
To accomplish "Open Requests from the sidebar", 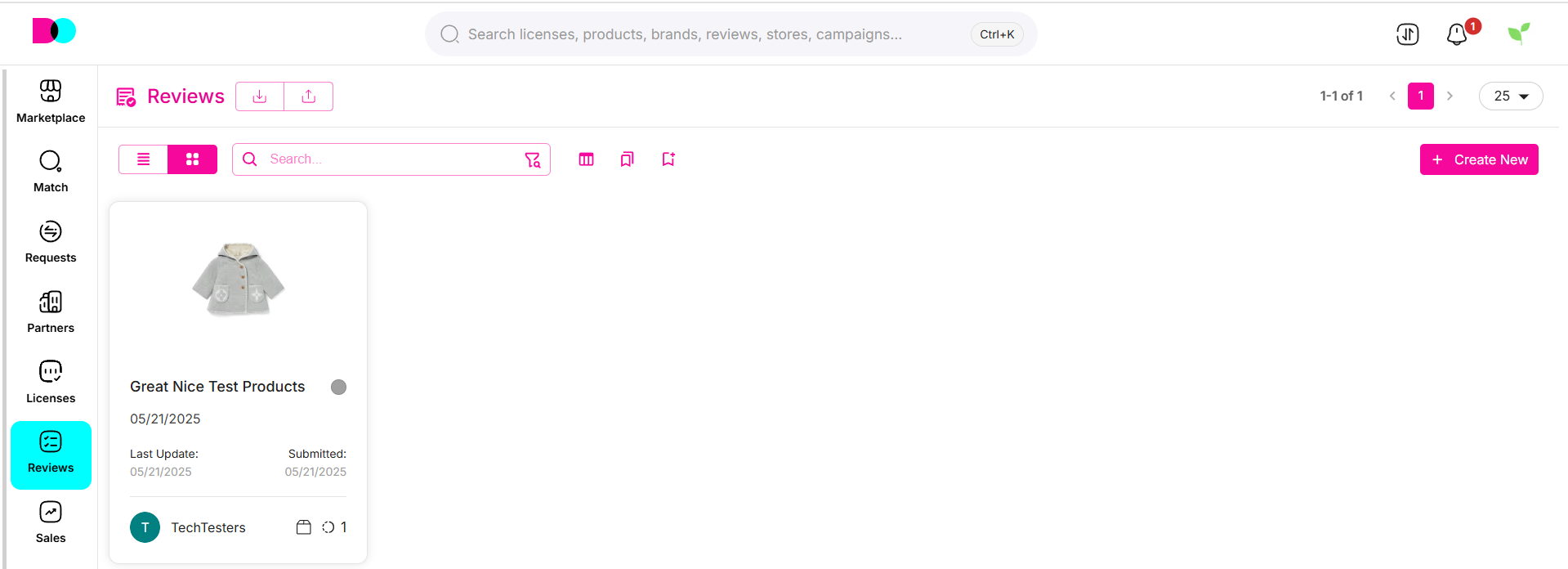I will pos(51,242).
